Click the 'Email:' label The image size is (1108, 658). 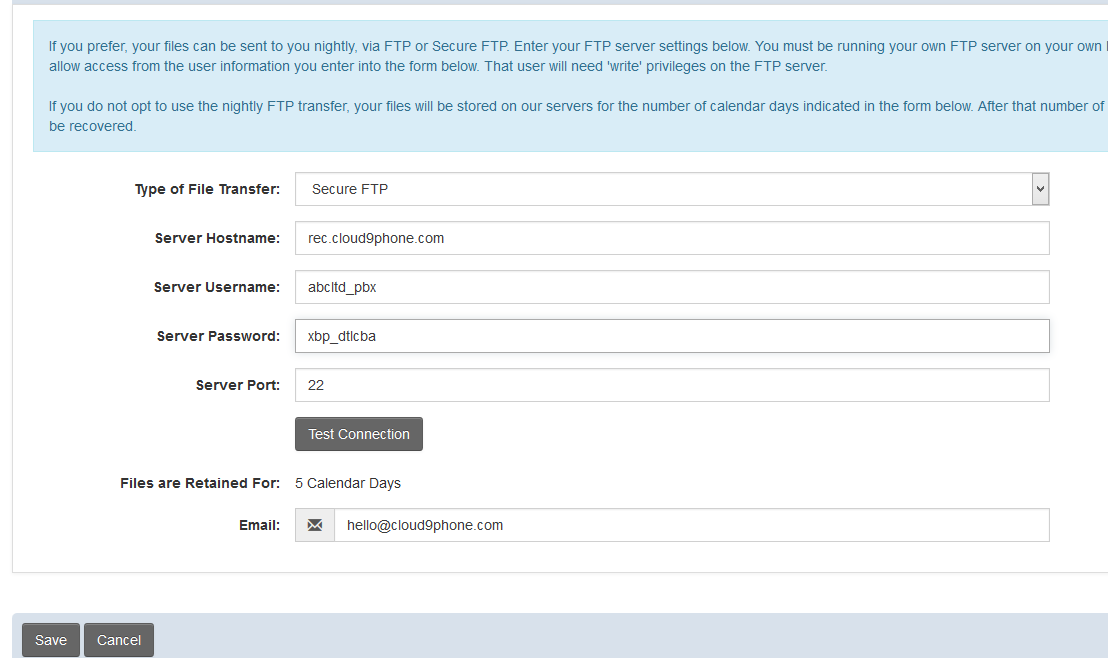[x=259, y=525]
